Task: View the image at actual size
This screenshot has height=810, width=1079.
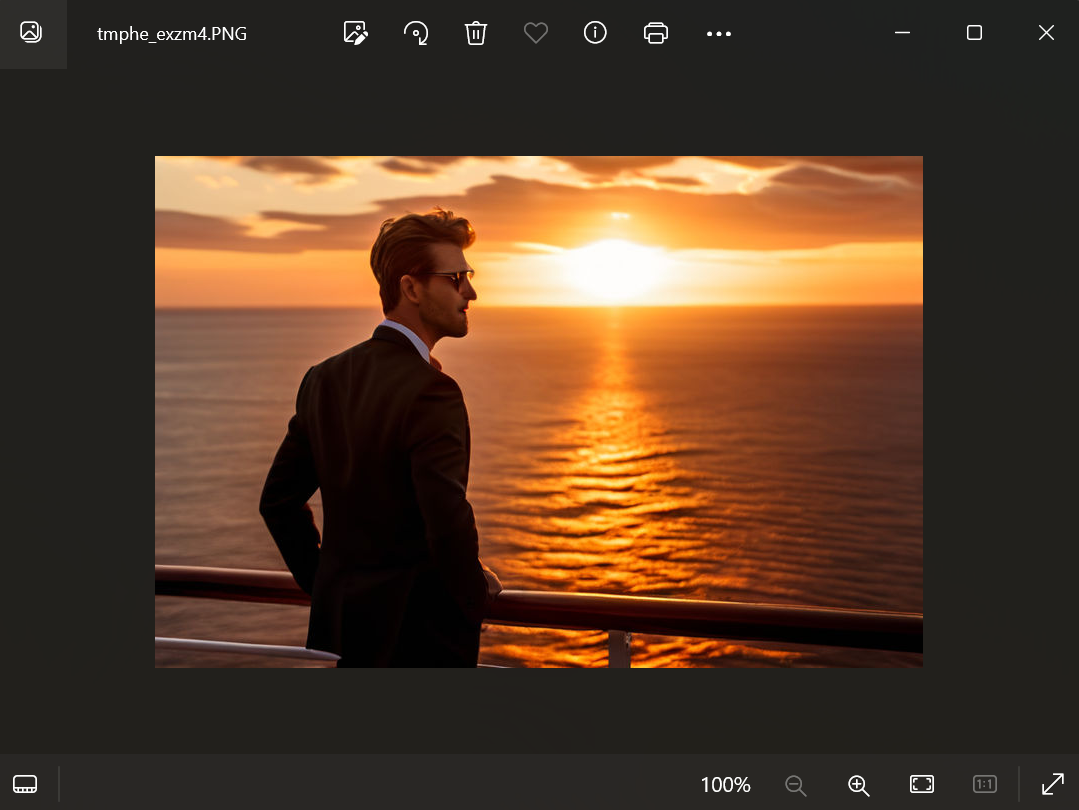Action: (x=984, y=784)
